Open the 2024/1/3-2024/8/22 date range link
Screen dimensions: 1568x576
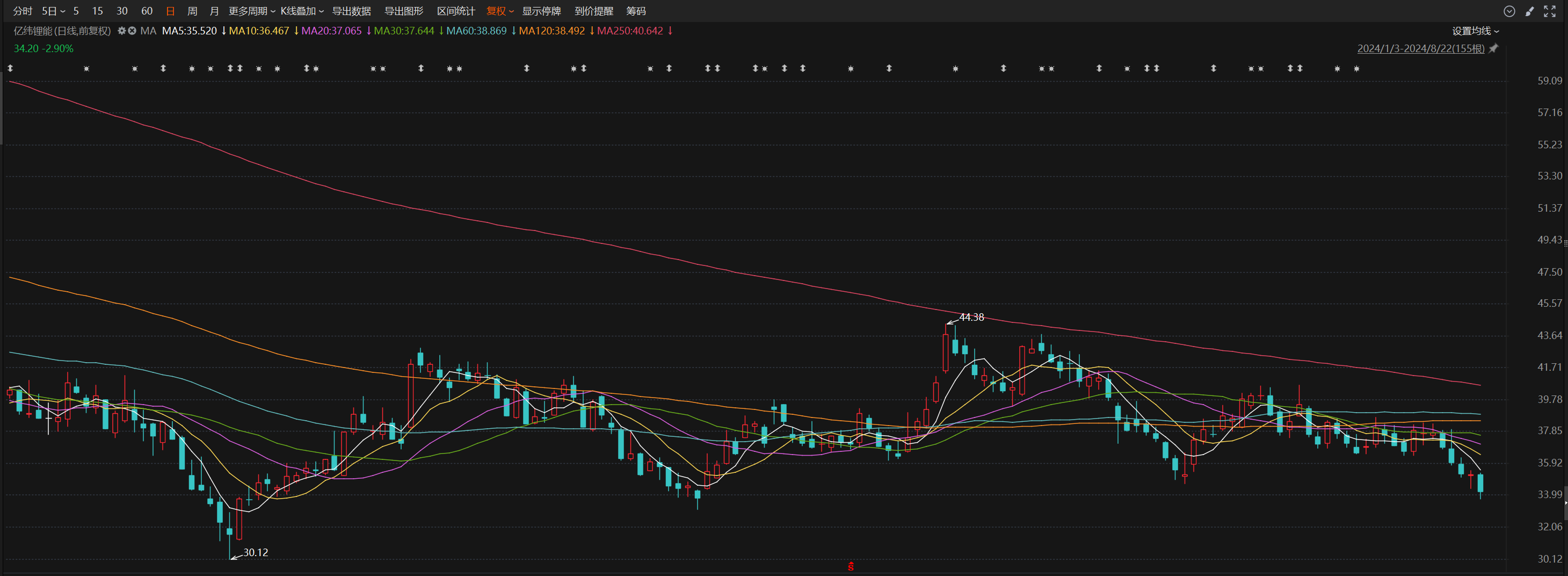pos(1420,49)
